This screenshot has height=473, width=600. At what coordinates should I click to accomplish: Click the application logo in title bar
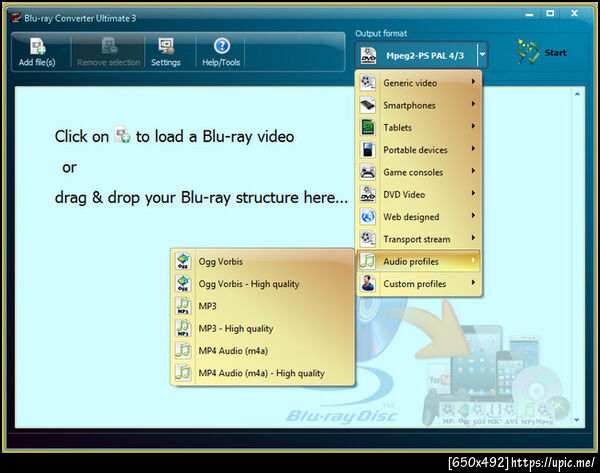point(16,18)
